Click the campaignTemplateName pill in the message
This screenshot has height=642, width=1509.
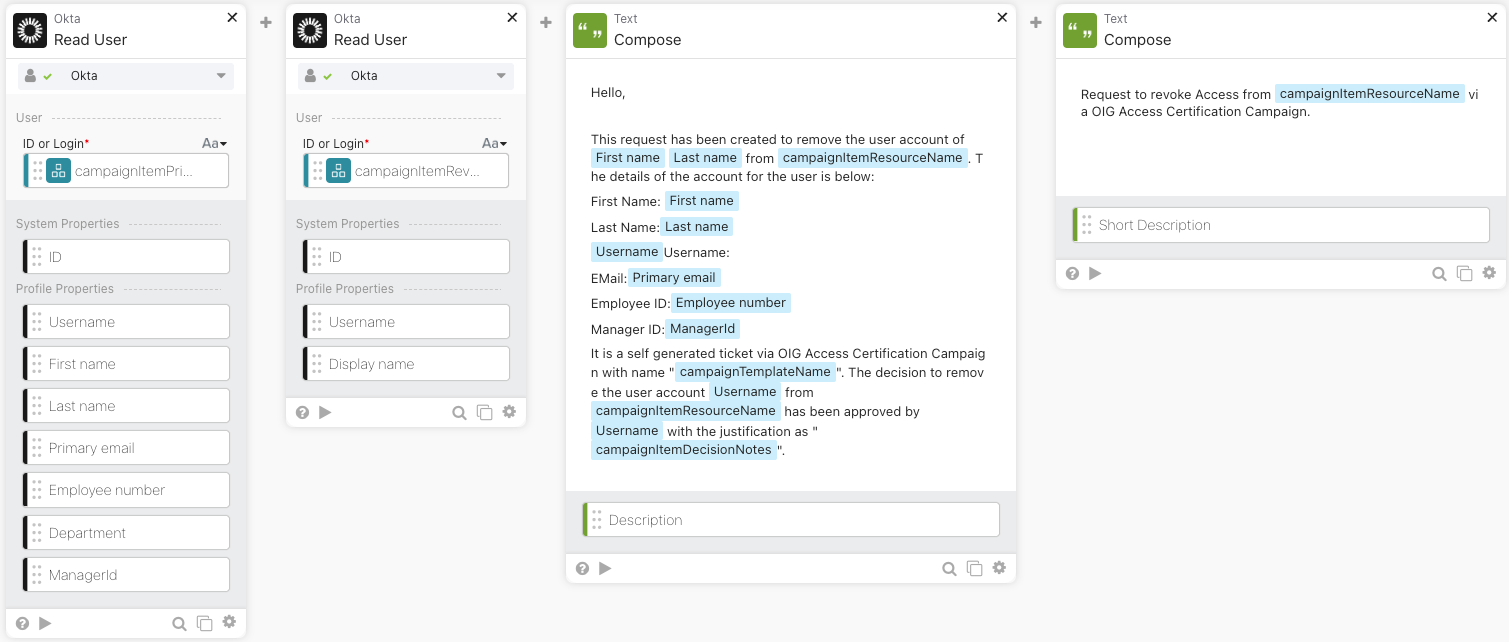(755, 372)
